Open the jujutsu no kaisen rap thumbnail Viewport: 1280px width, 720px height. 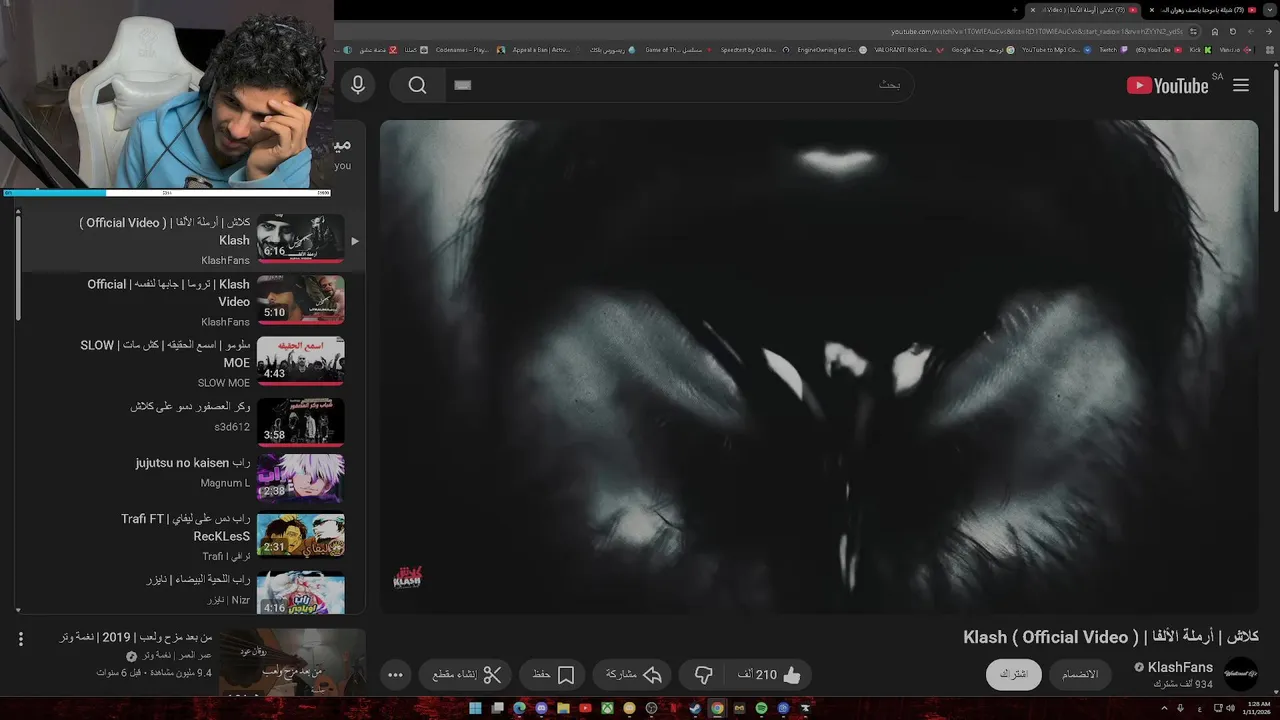pyautogui.click(x=300, y=478)
